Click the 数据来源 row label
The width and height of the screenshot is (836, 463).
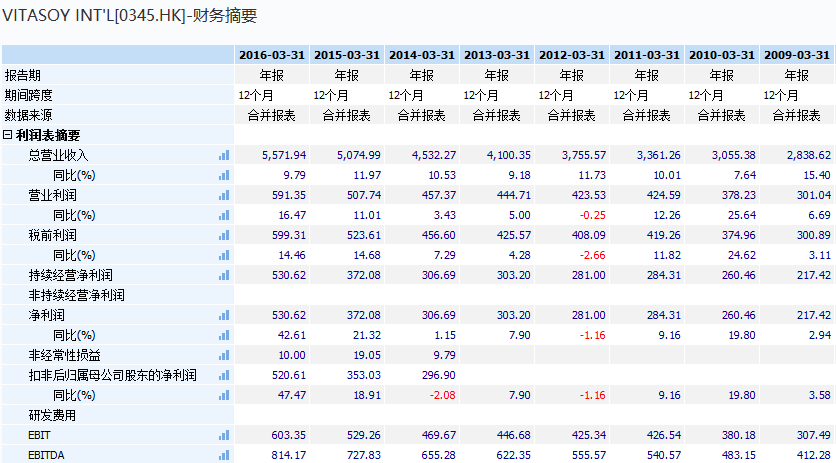pos(29,115)
